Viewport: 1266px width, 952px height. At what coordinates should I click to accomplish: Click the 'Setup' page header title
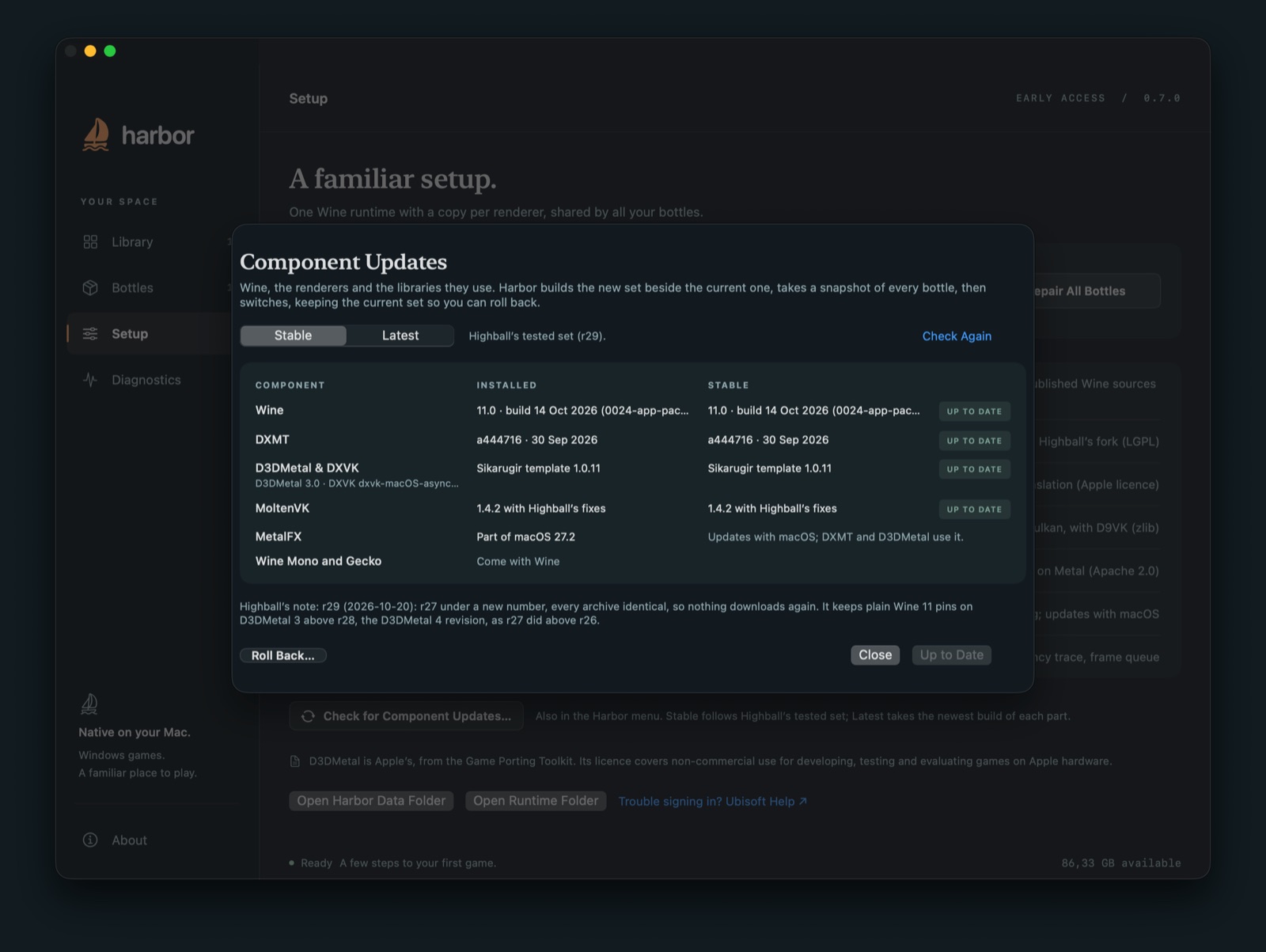(x=308, y=98)
